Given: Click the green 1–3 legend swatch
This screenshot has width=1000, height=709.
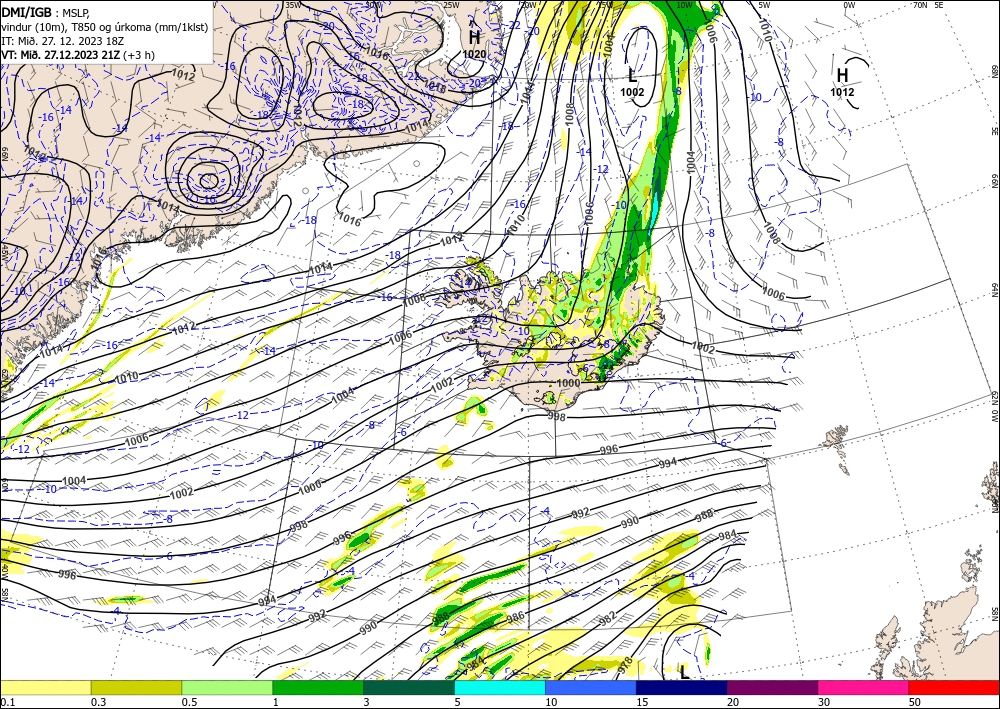Looking at the screenshot, I should [x=318, y=687].
